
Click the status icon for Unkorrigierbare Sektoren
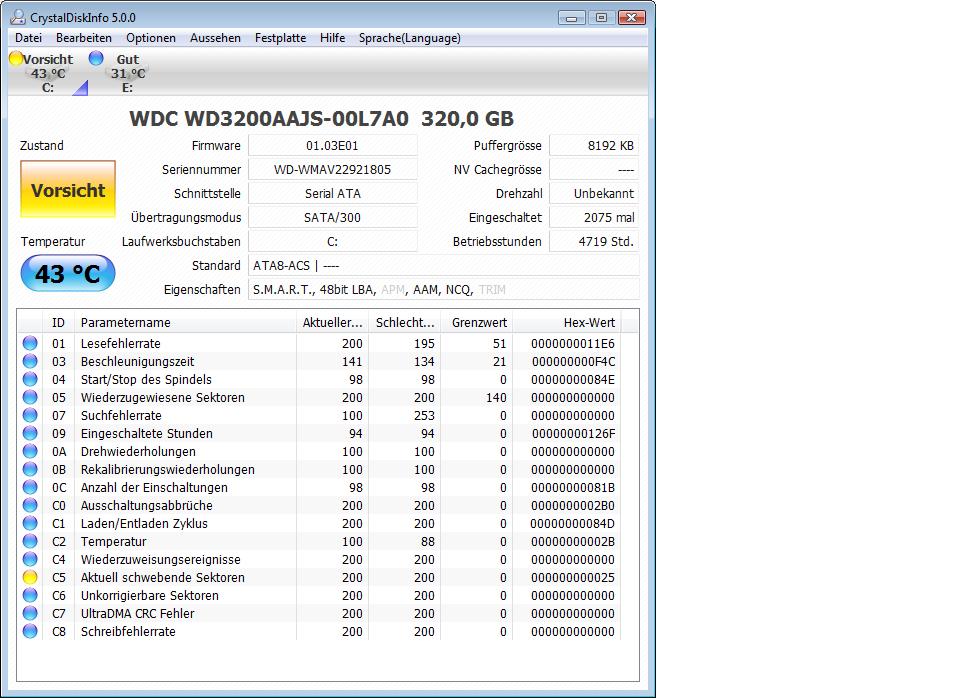pyautogui.click(x=30, y=595)
